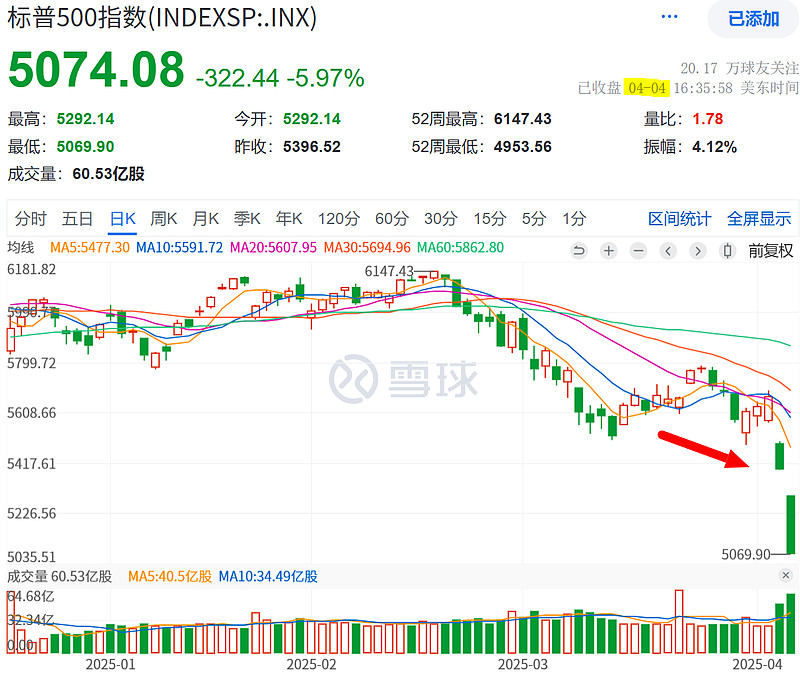The image size is (800, 676).
Task: Click the last green candlestick at 5069.90
Action: (791, 524)
